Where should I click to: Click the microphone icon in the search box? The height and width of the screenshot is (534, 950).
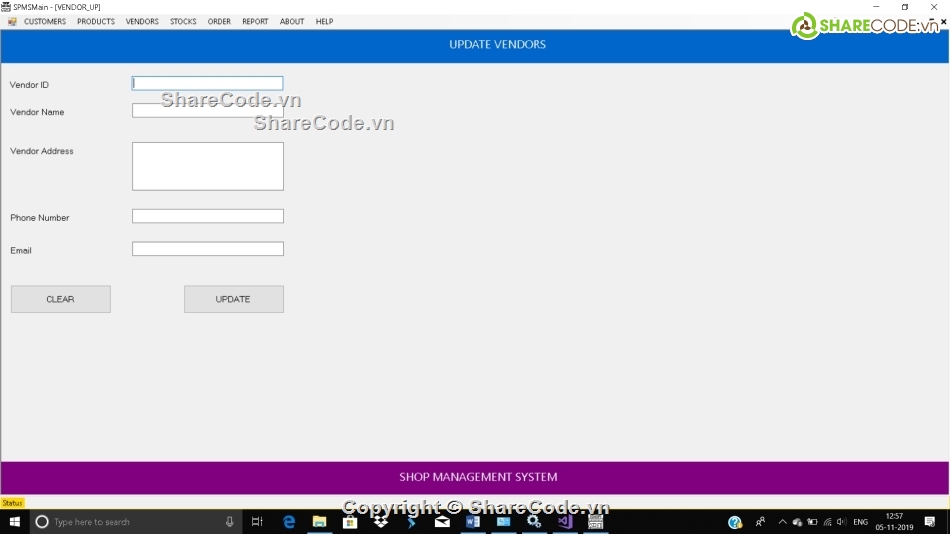[x=229, y=522]
